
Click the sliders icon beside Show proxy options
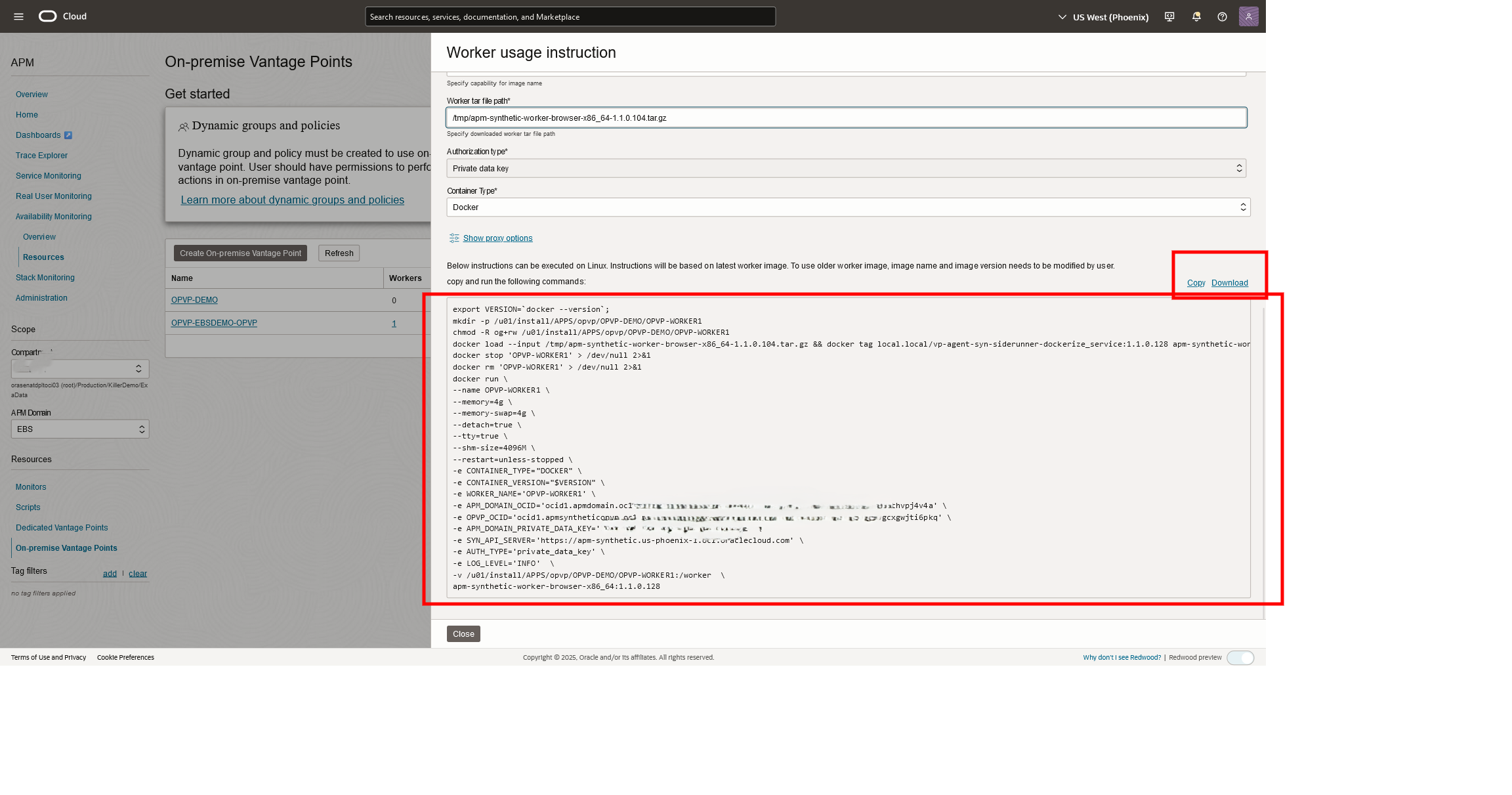click(453, 238)
